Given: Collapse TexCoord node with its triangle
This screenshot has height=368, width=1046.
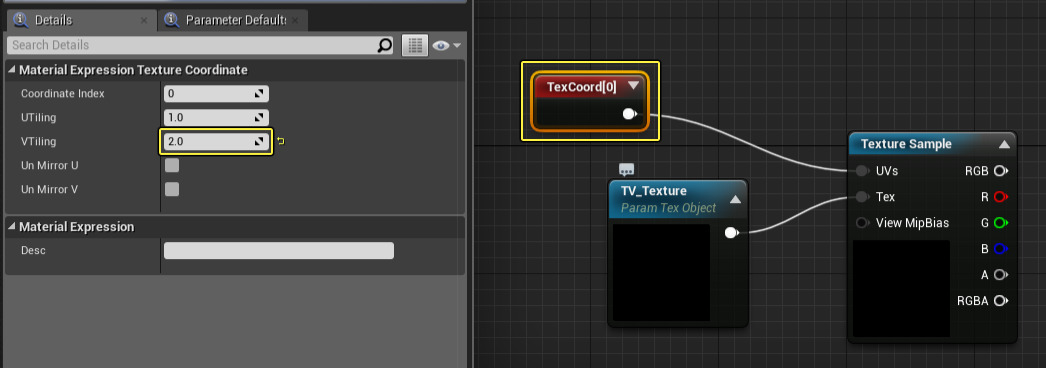Looking at the screenshot, I should [633, 85].
